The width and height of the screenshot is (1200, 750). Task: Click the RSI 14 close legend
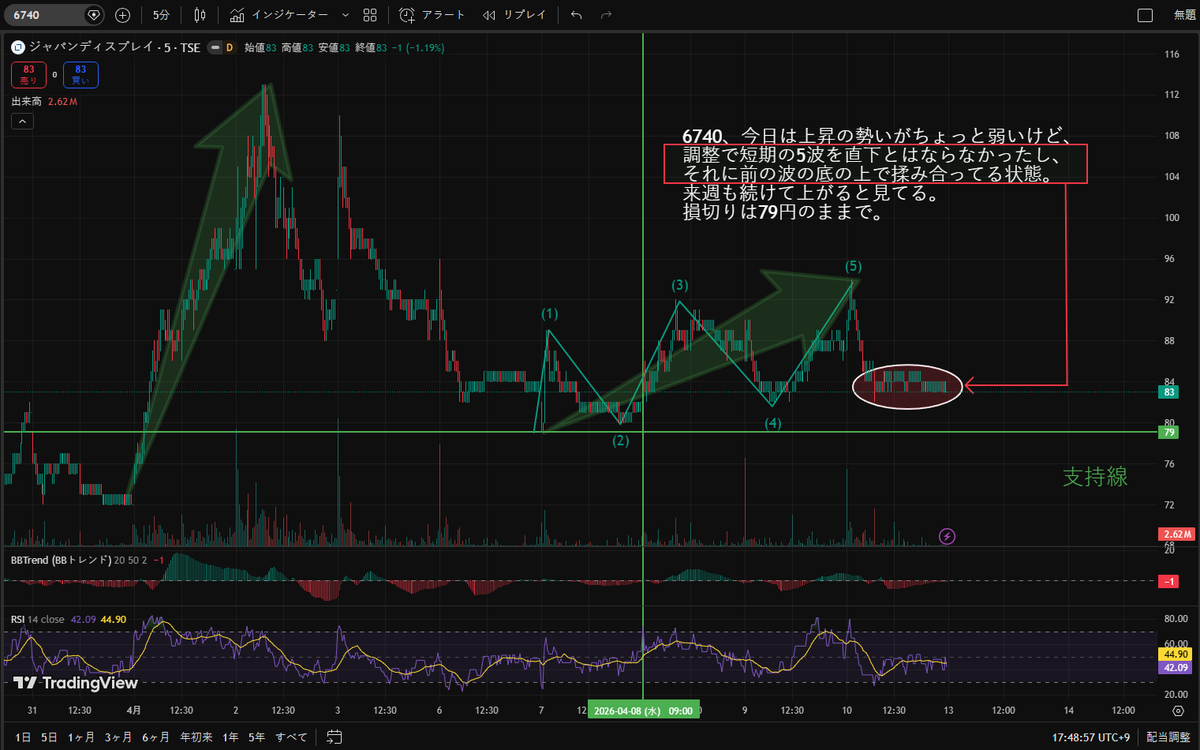coord(39,619)
